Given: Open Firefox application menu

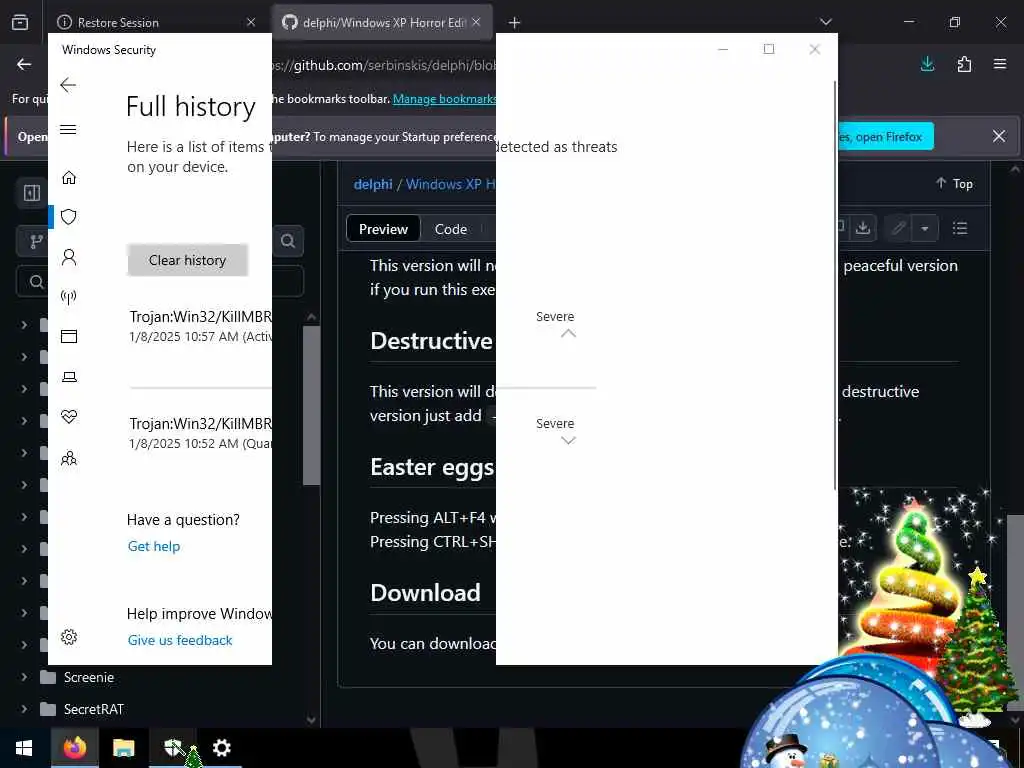Looking at the screenshot, I should 1000,64.
